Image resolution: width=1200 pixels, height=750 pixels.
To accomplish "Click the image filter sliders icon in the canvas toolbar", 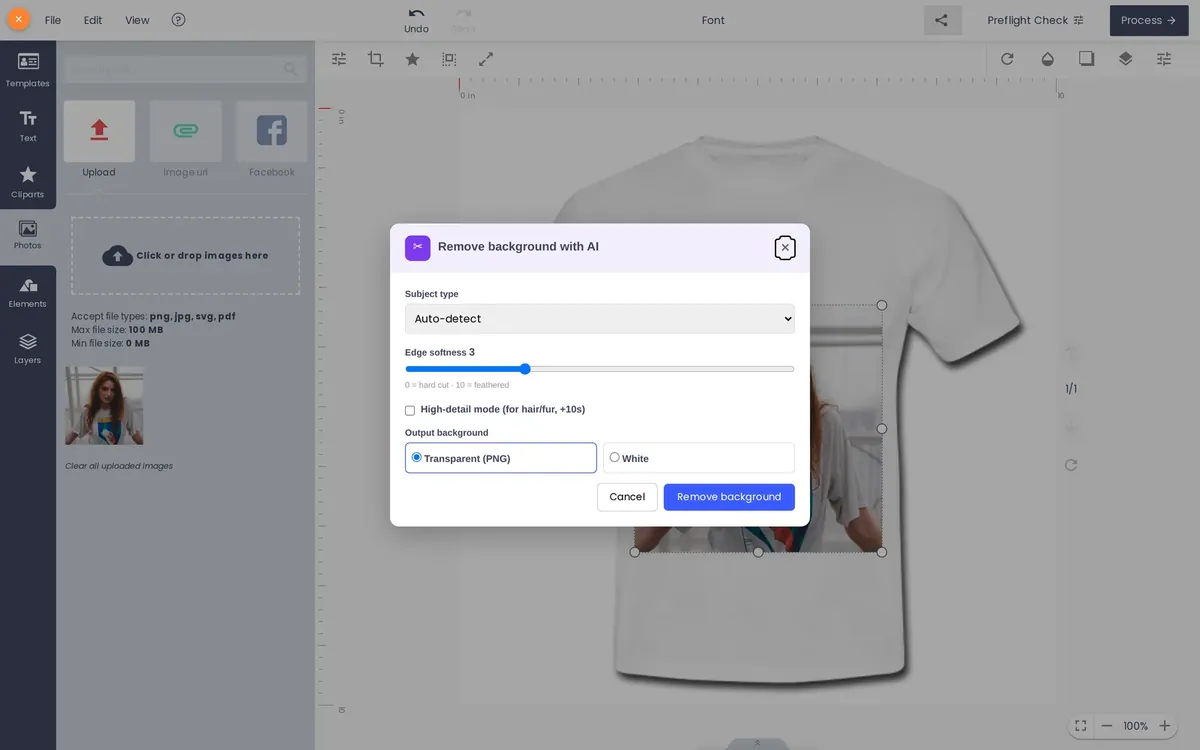I will click(x=339, y=59).
